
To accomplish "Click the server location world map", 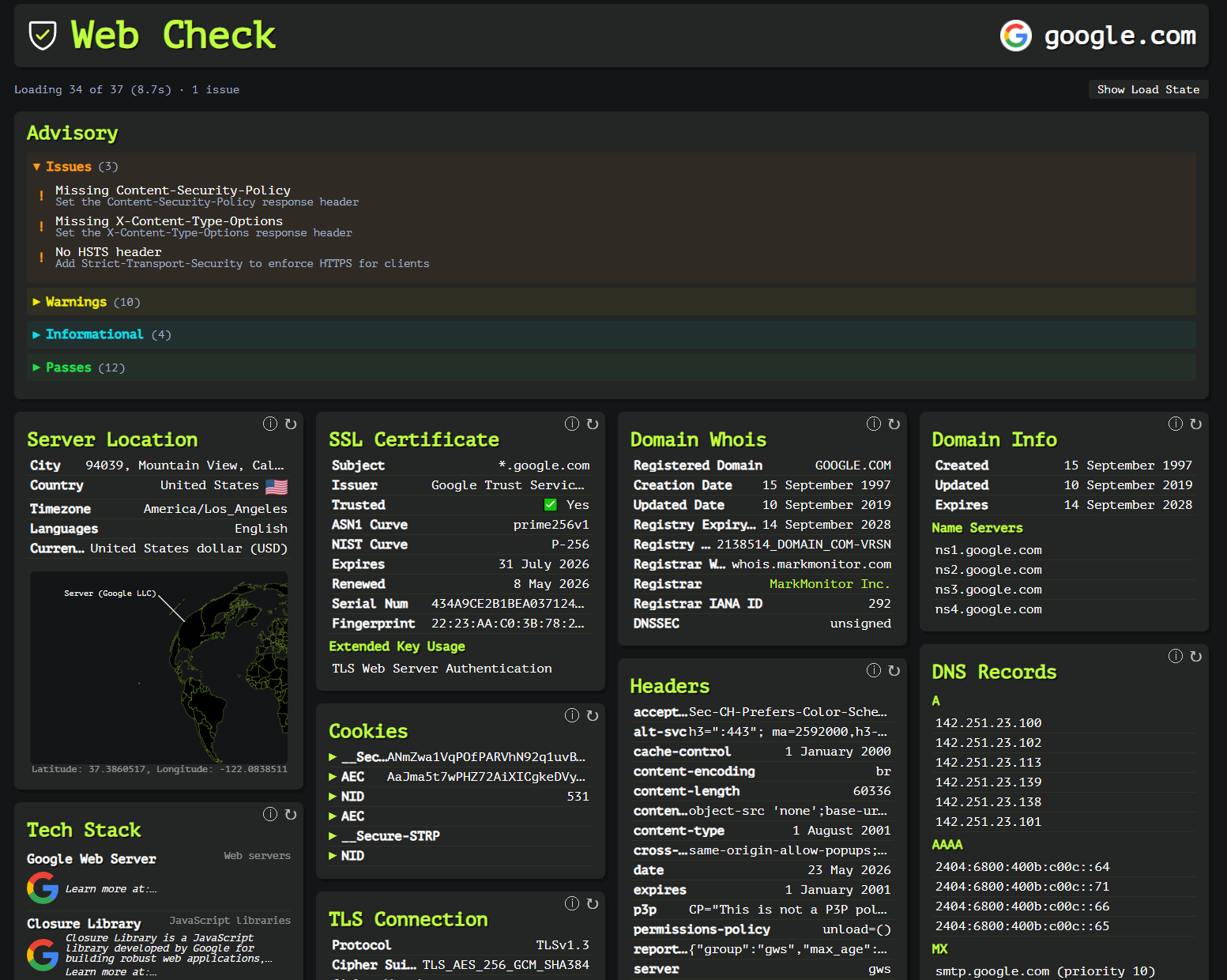I will (x=159, y=668).
